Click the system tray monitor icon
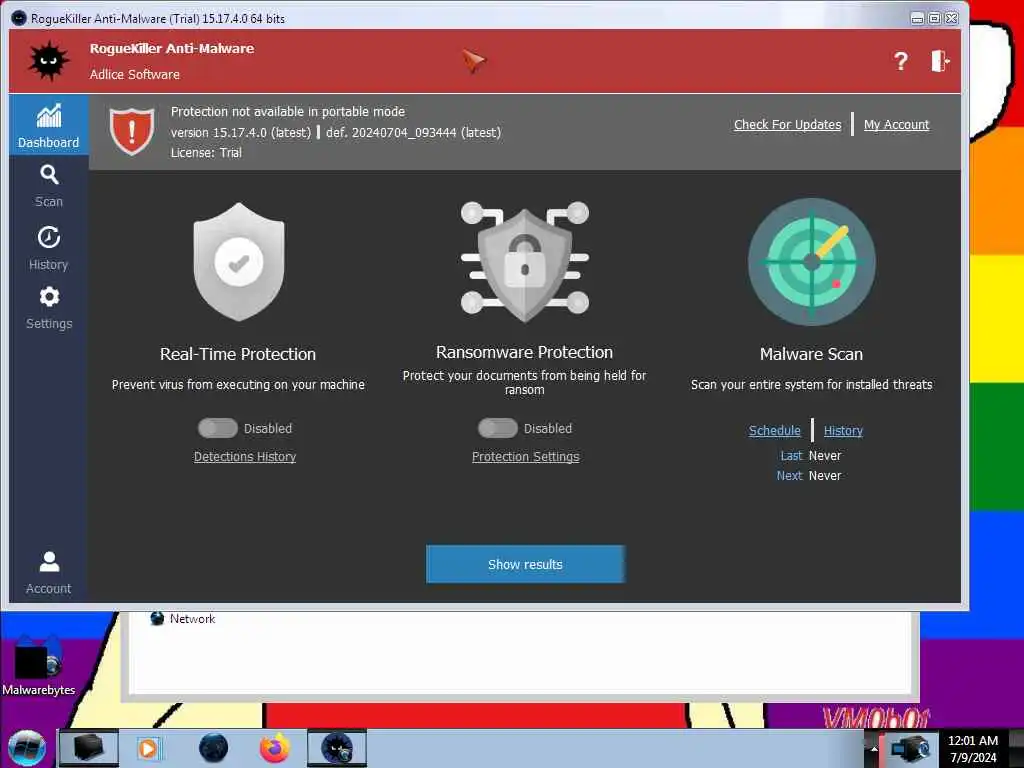 [x=910, y=748]
